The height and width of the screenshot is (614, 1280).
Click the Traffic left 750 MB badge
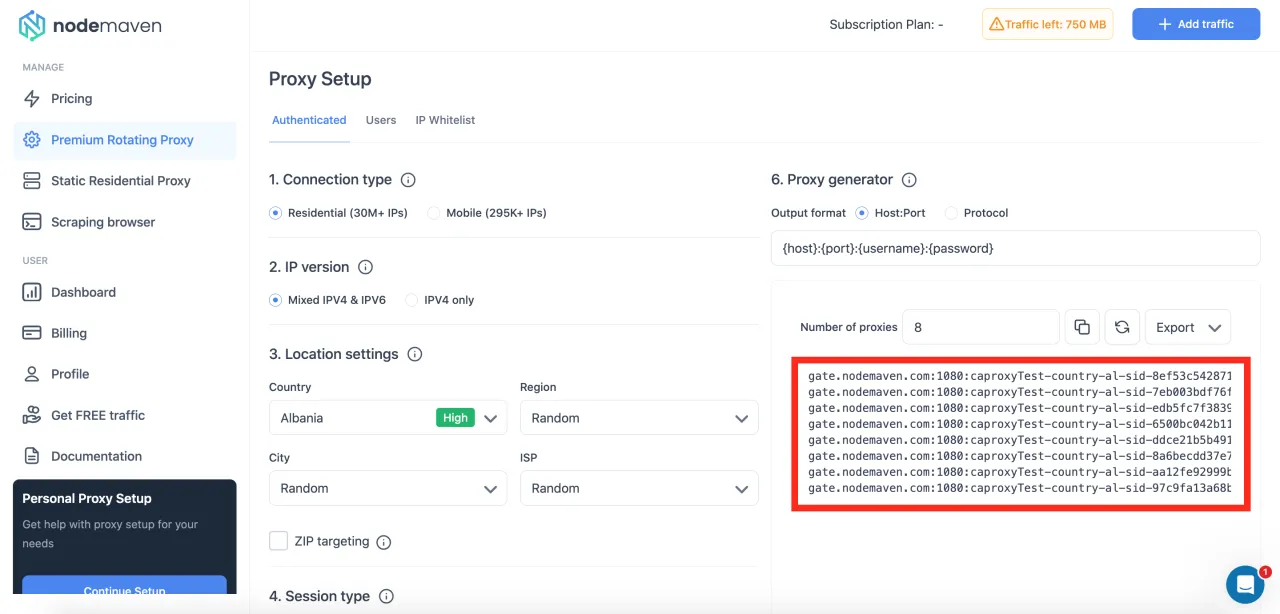click(1047, 24)
